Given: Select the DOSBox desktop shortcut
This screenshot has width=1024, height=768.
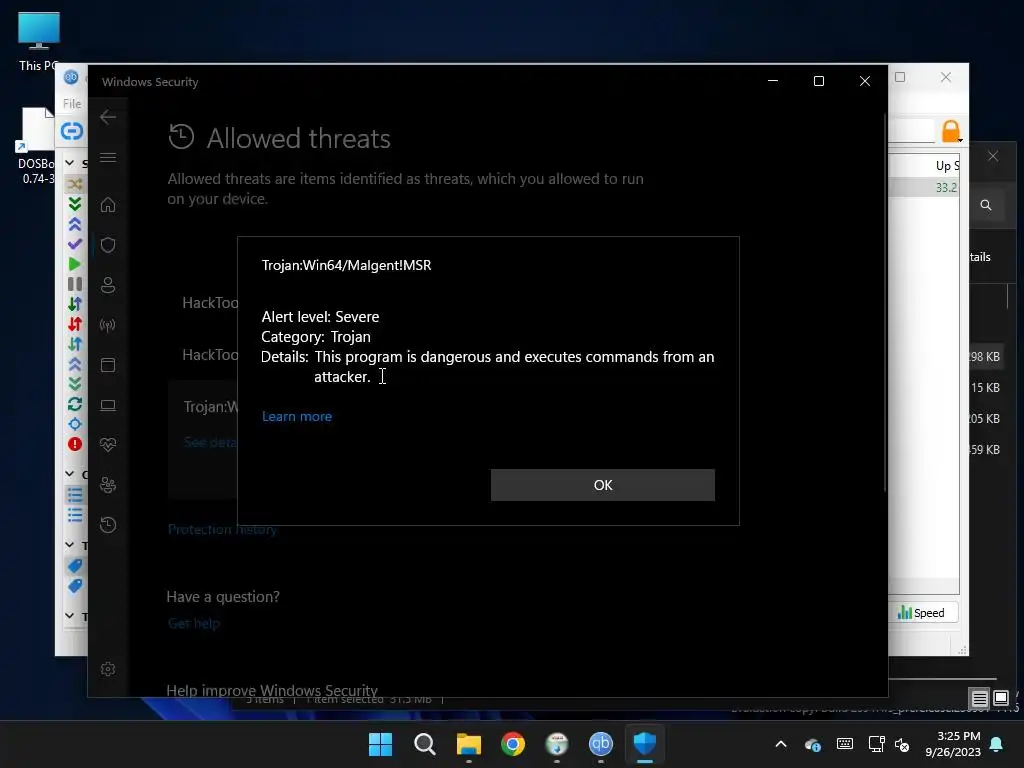Looking at the screenshot, I should [37, 146].
